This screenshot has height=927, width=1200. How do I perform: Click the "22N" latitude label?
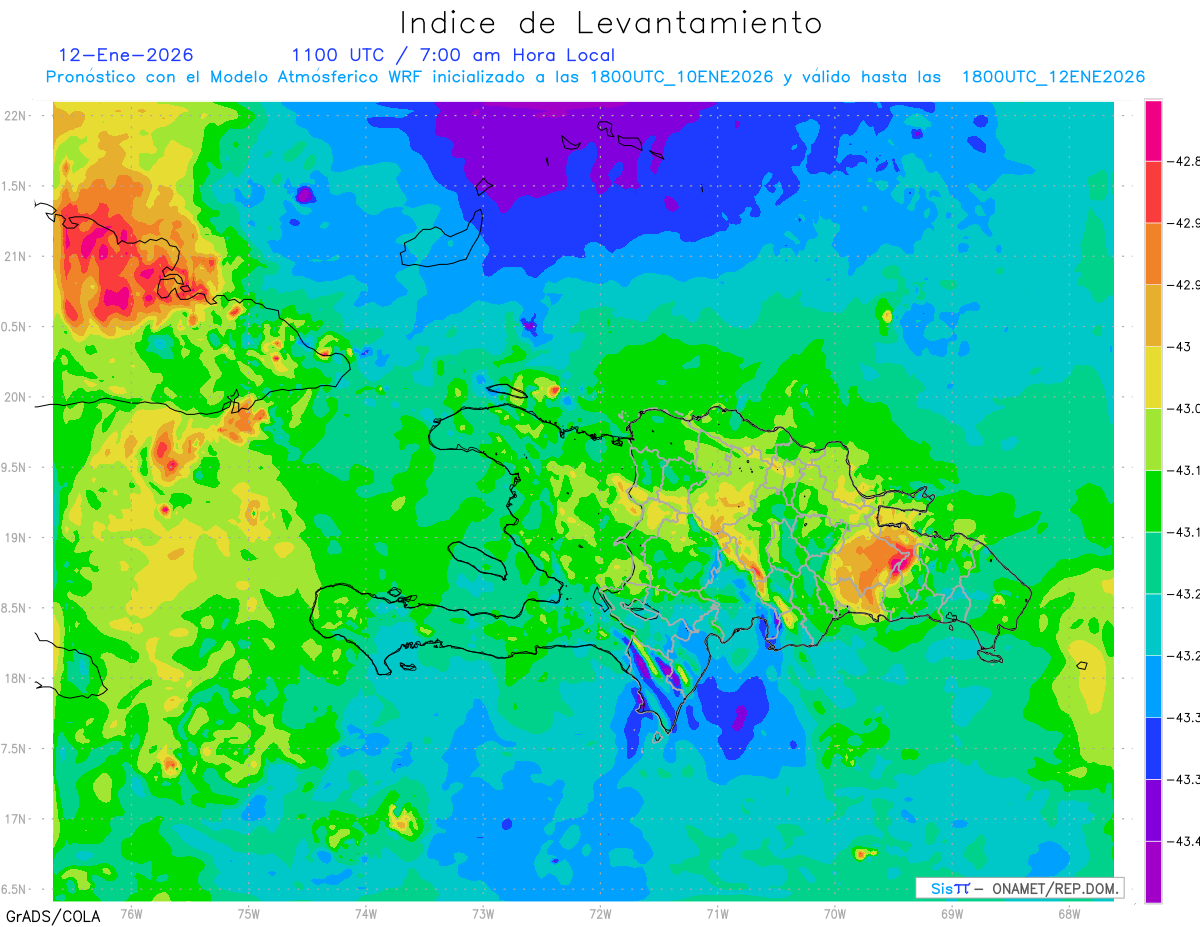(x=14, y=115)
